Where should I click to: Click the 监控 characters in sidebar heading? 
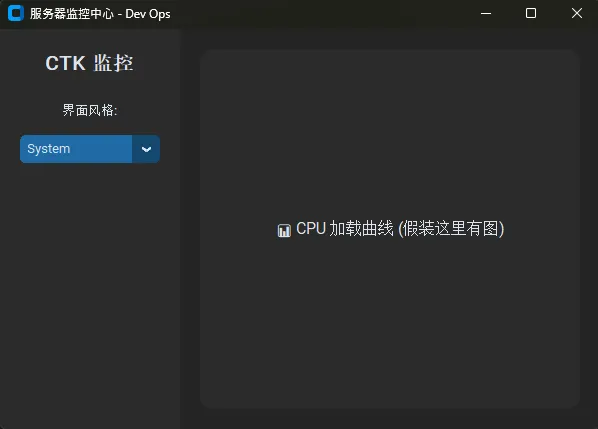(113, 63)
